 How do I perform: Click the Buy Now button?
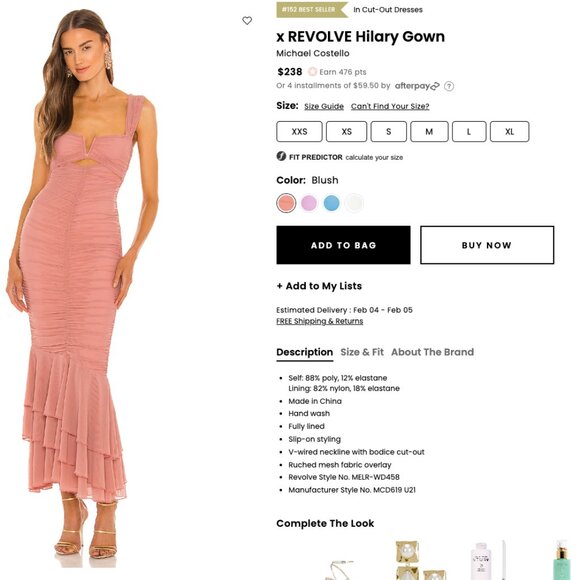click(487, 245)
